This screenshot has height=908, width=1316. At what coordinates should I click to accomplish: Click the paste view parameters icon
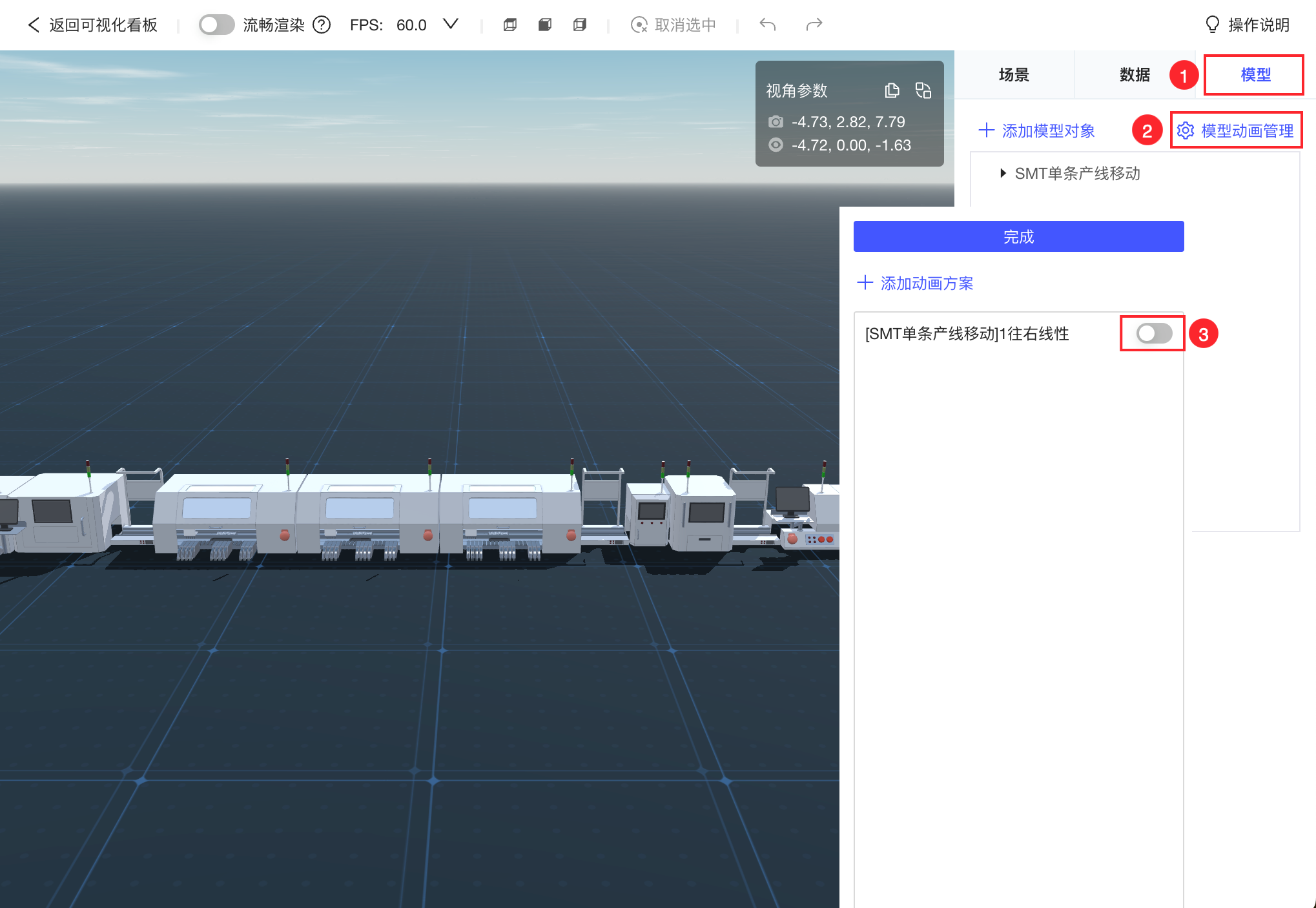pos(923,90)
